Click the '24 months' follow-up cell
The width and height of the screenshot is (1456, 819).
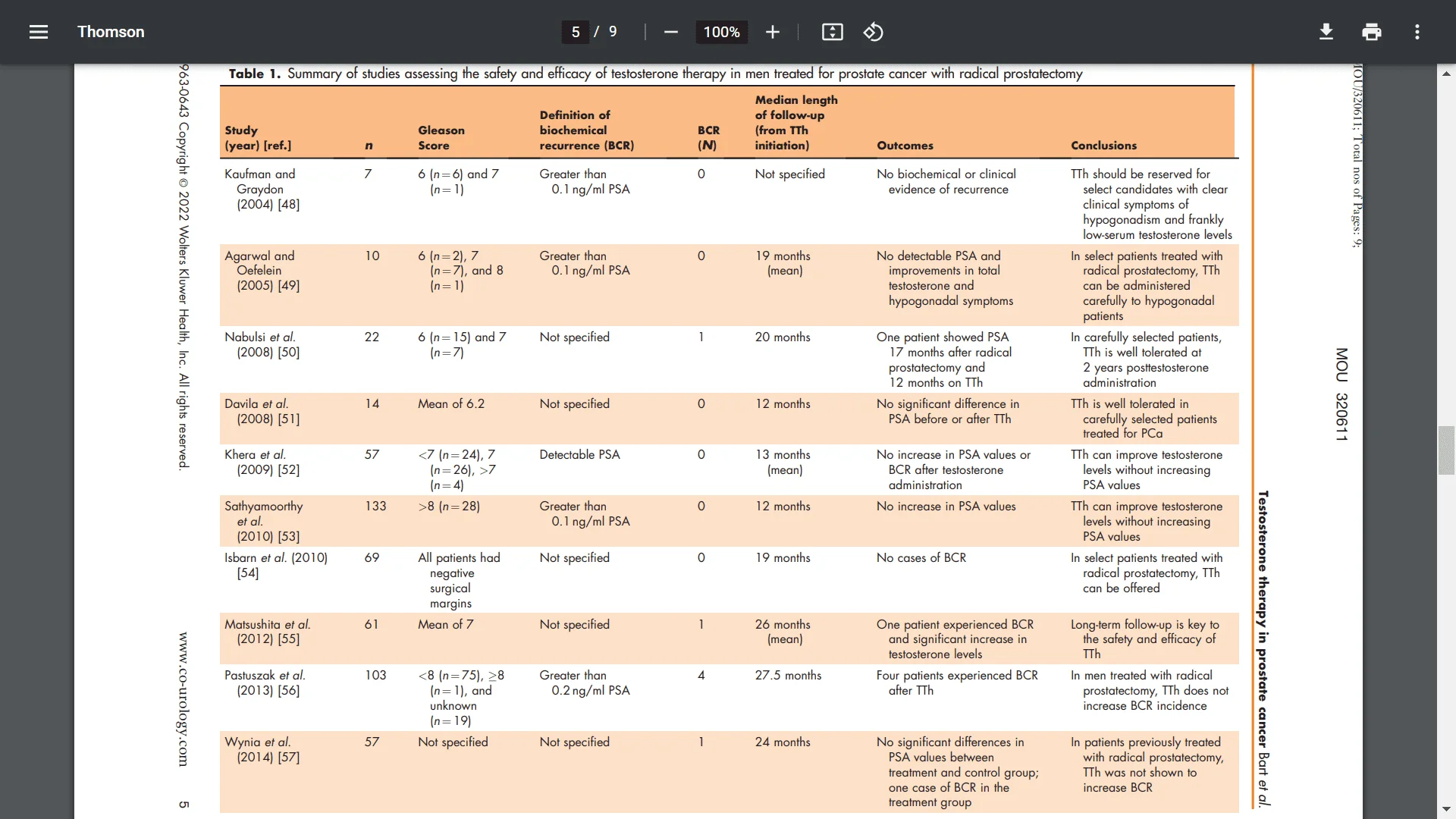click(x=783, y=742)
